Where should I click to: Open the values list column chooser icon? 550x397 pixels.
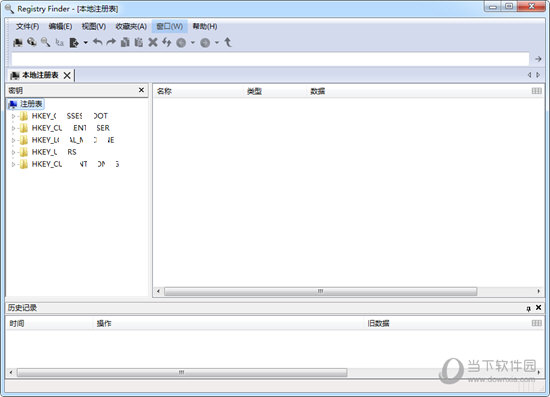pyautogui.click(x=537, y=91)
